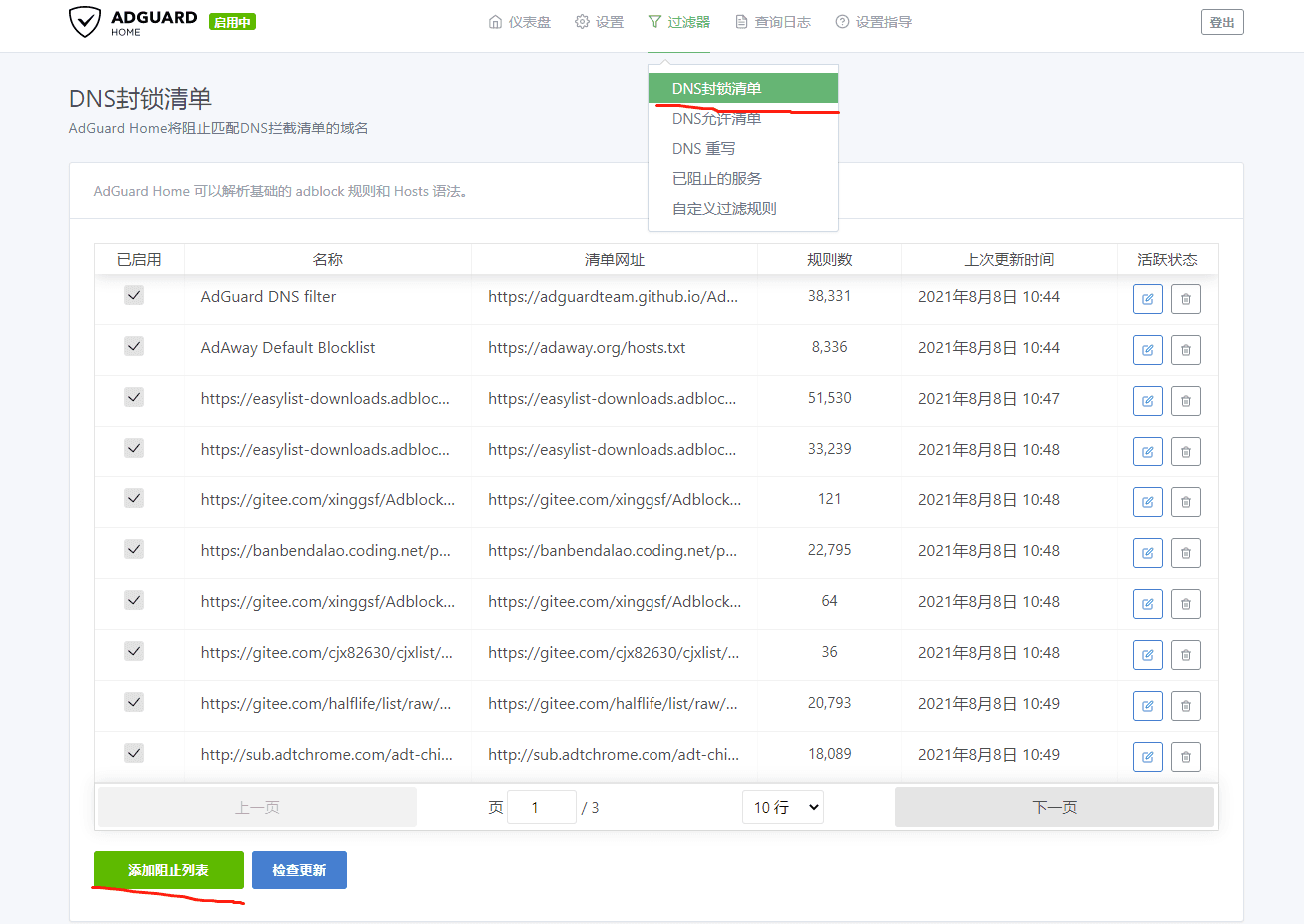Delete the AdAway Default Blocklist entry
This screenshot has width=1304, height=924.
point(1185,350)
